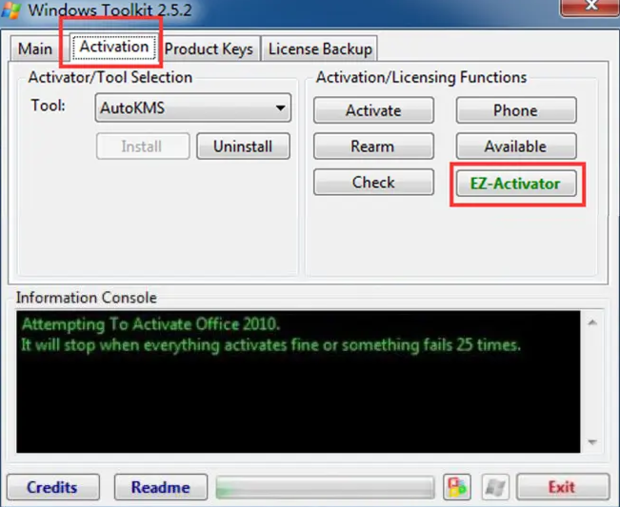Click the AutoKMS dropdown arrow
Viewport: 620px width, 507px height.
280,108
